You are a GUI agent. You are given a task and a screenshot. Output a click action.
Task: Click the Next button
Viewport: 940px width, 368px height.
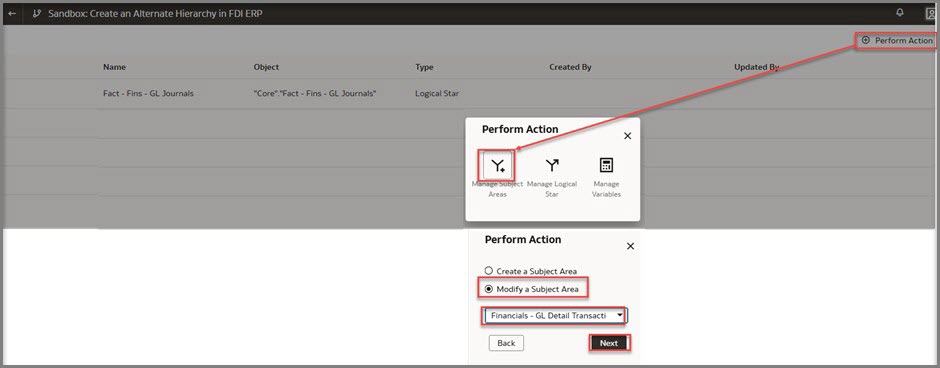608,343
